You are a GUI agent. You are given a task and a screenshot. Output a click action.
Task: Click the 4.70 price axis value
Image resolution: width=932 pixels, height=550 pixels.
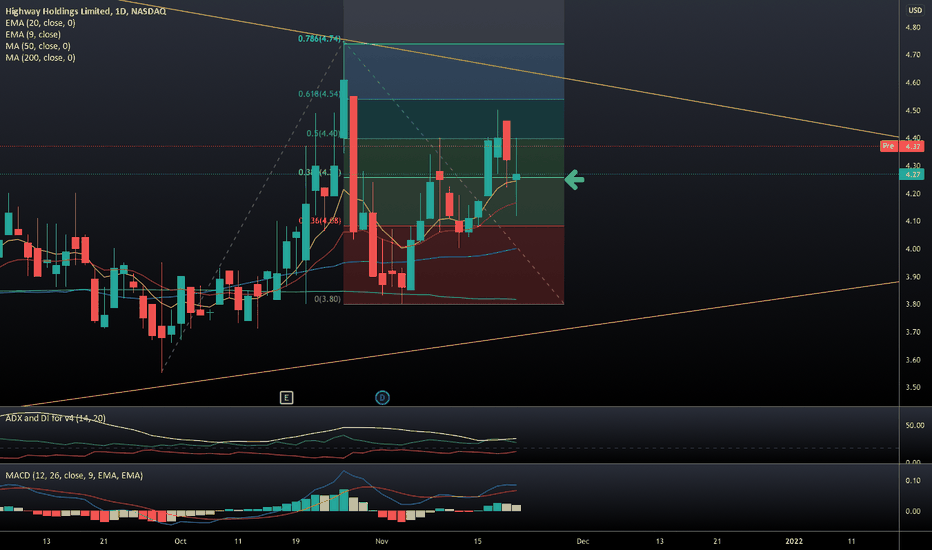click(913, 55)
